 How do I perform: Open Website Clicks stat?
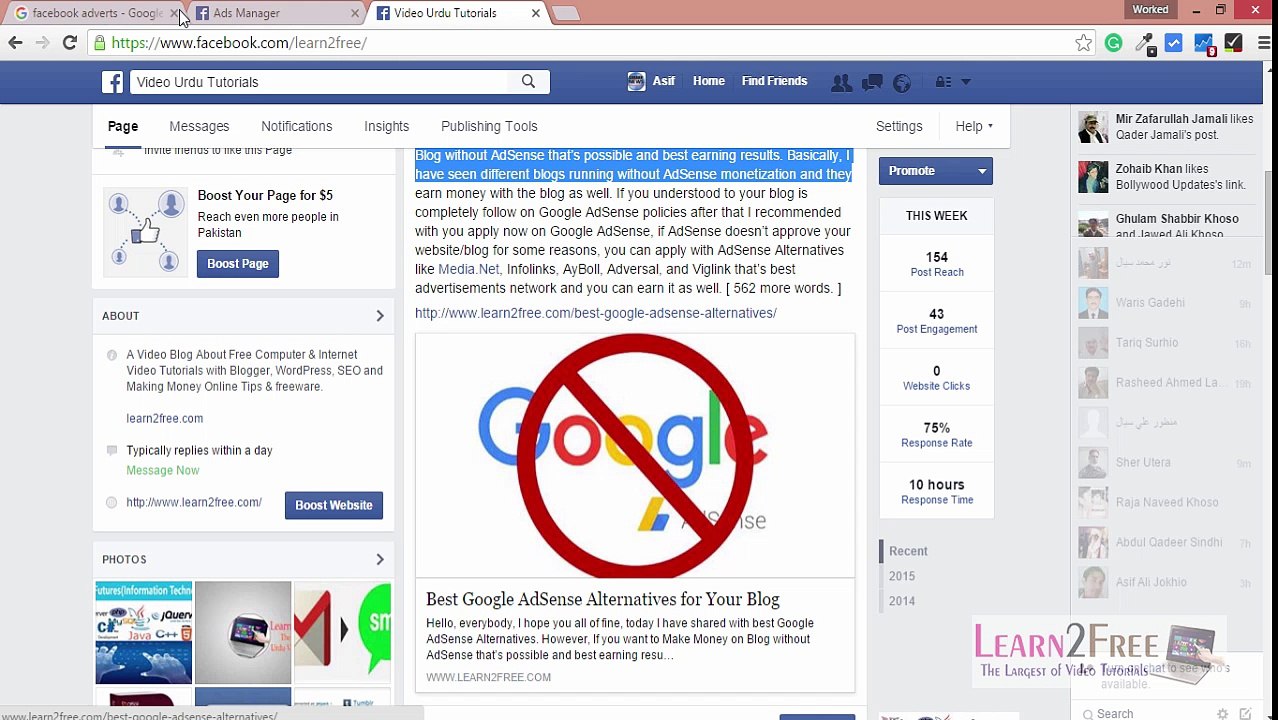pos(937,378)
